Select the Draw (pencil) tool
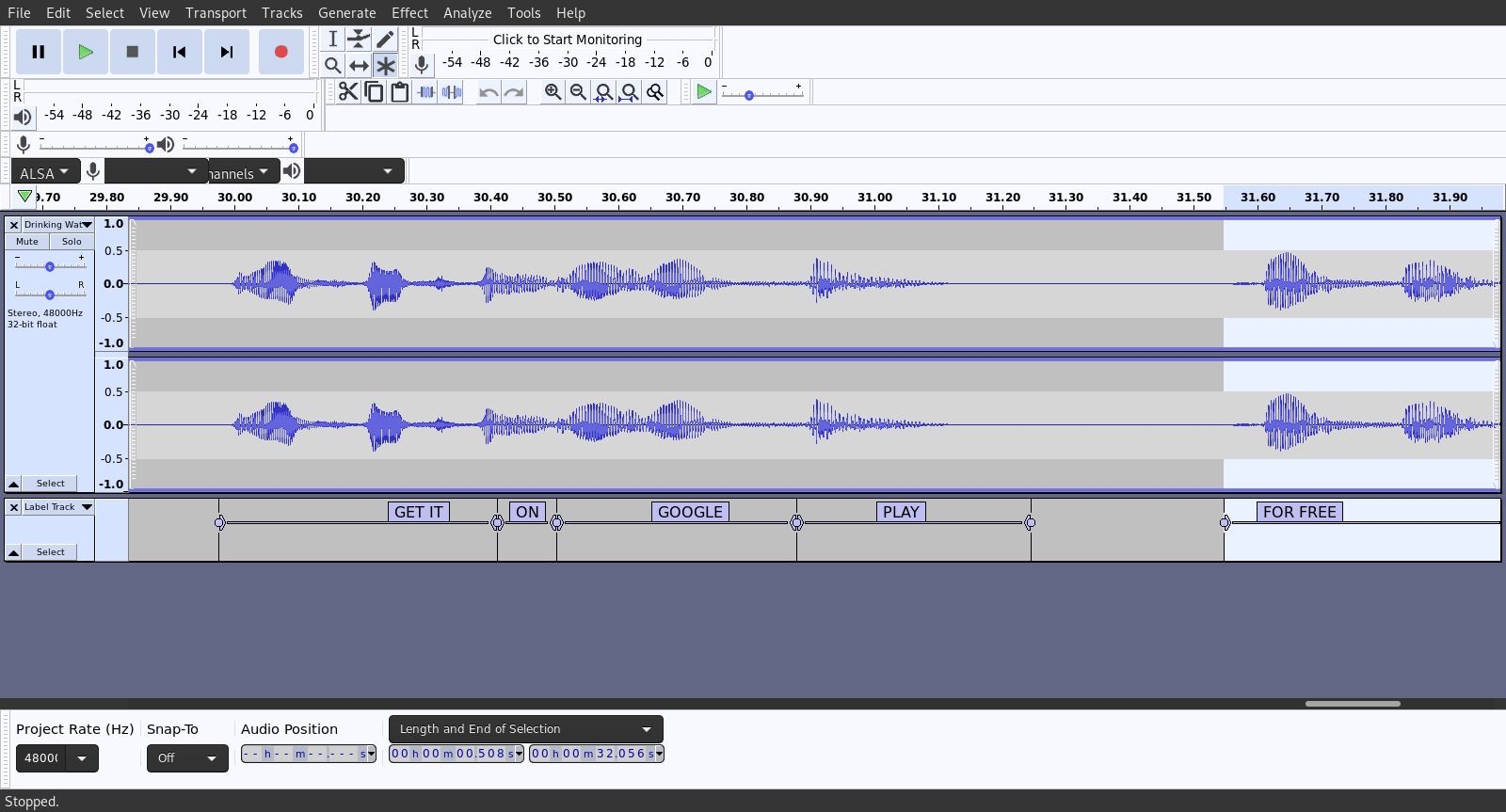The height and width of the screenshot is (812, 1506). click(x=385, y=39)
